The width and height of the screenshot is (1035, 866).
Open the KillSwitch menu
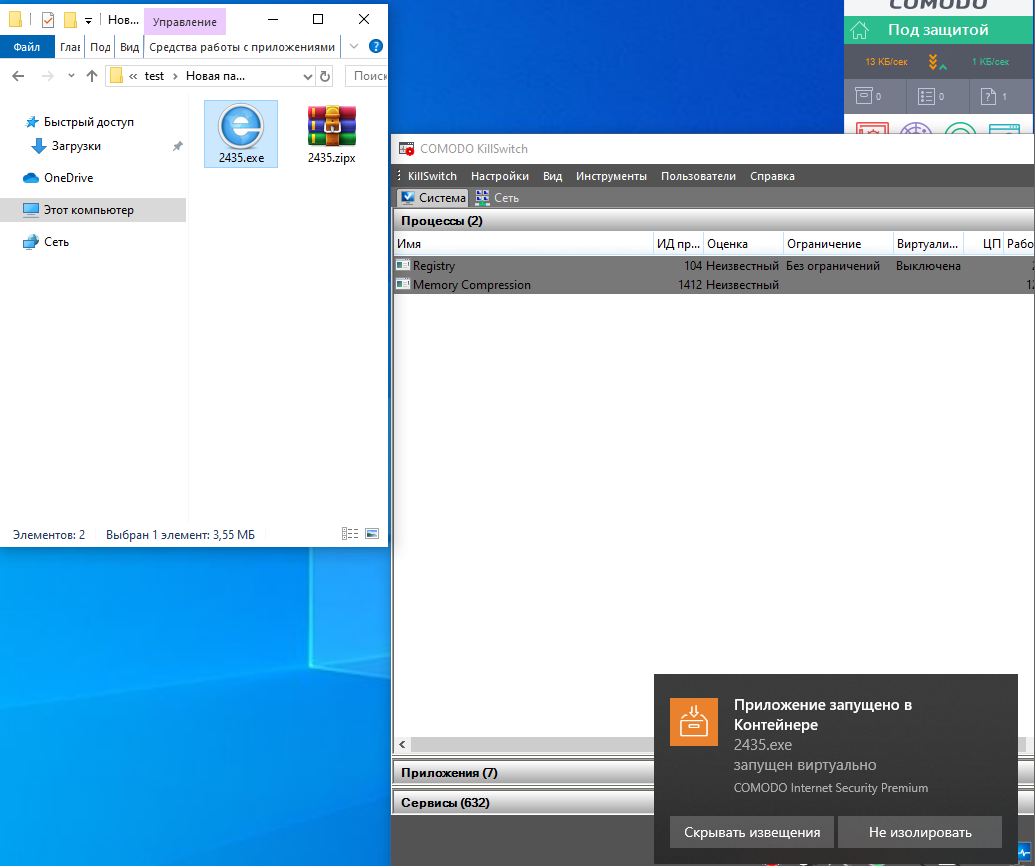point(432,176)
